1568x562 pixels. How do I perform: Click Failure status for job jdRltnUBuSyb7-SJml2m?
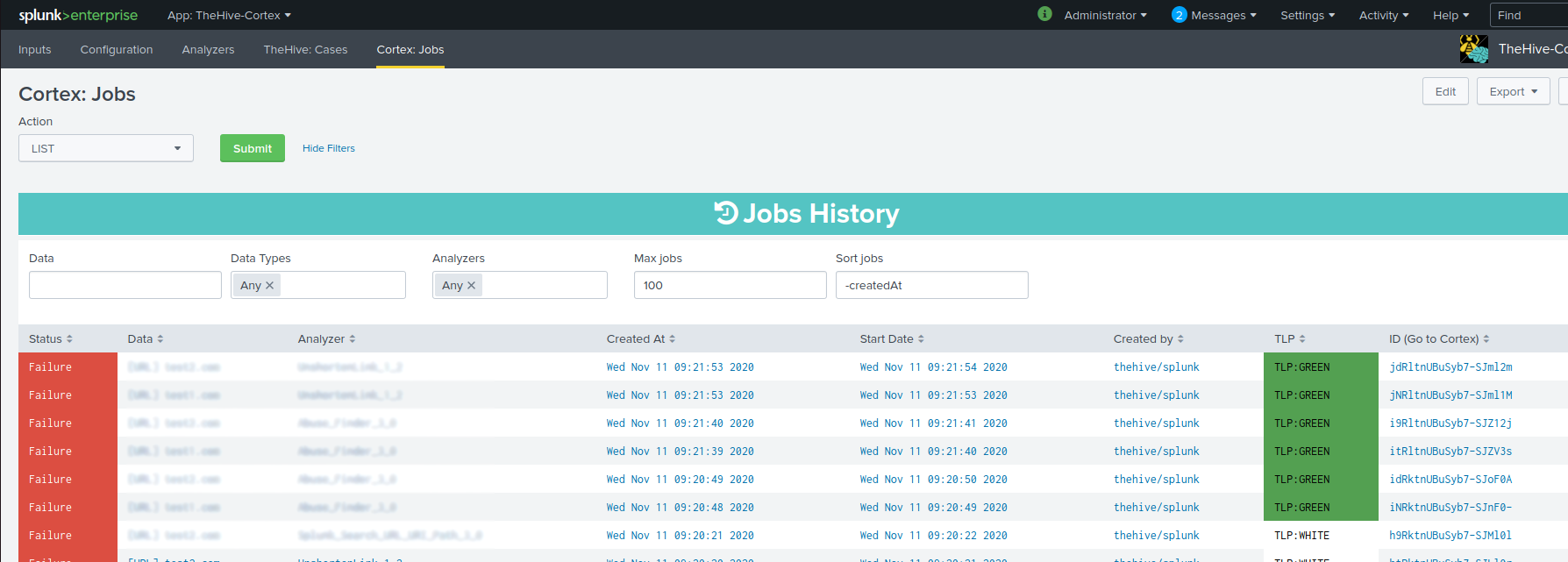pos(68,366)
